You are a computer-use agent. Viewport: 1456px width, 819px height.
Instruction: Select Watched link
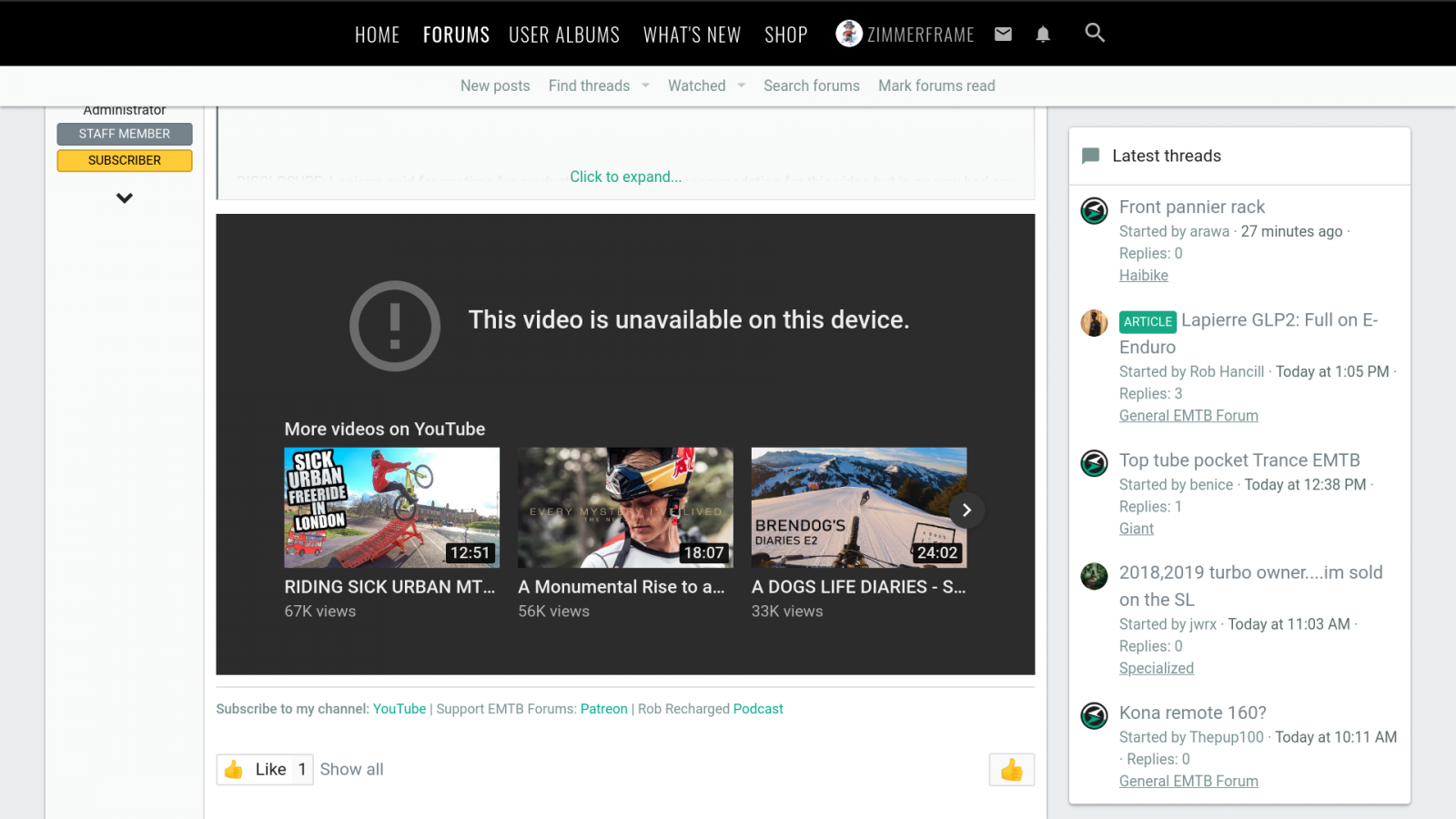click(697, 86)
